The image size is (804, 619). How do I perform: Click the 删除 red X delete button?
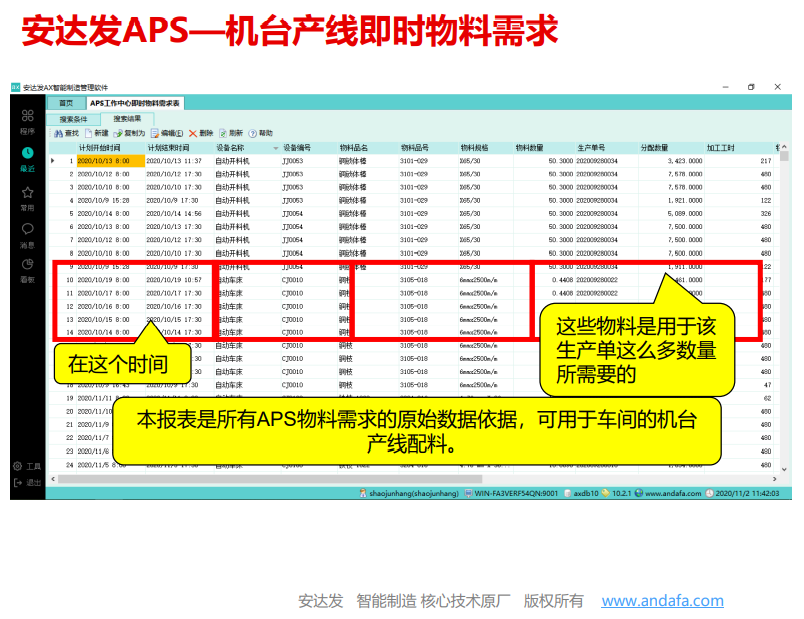(x=201, y=133)
